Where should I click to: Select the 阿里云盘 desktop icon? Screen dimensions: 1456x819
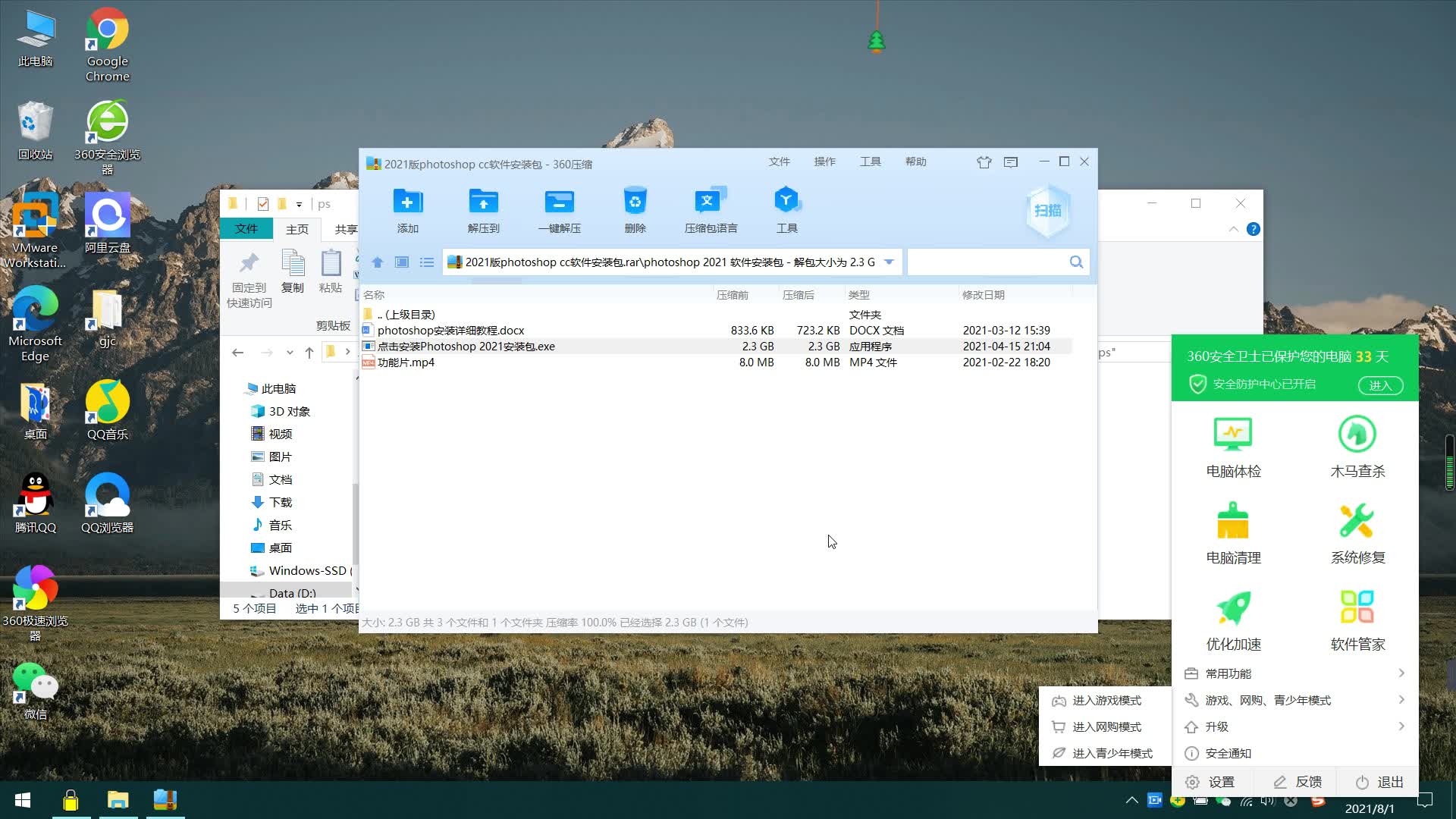[x=107, y=224]
